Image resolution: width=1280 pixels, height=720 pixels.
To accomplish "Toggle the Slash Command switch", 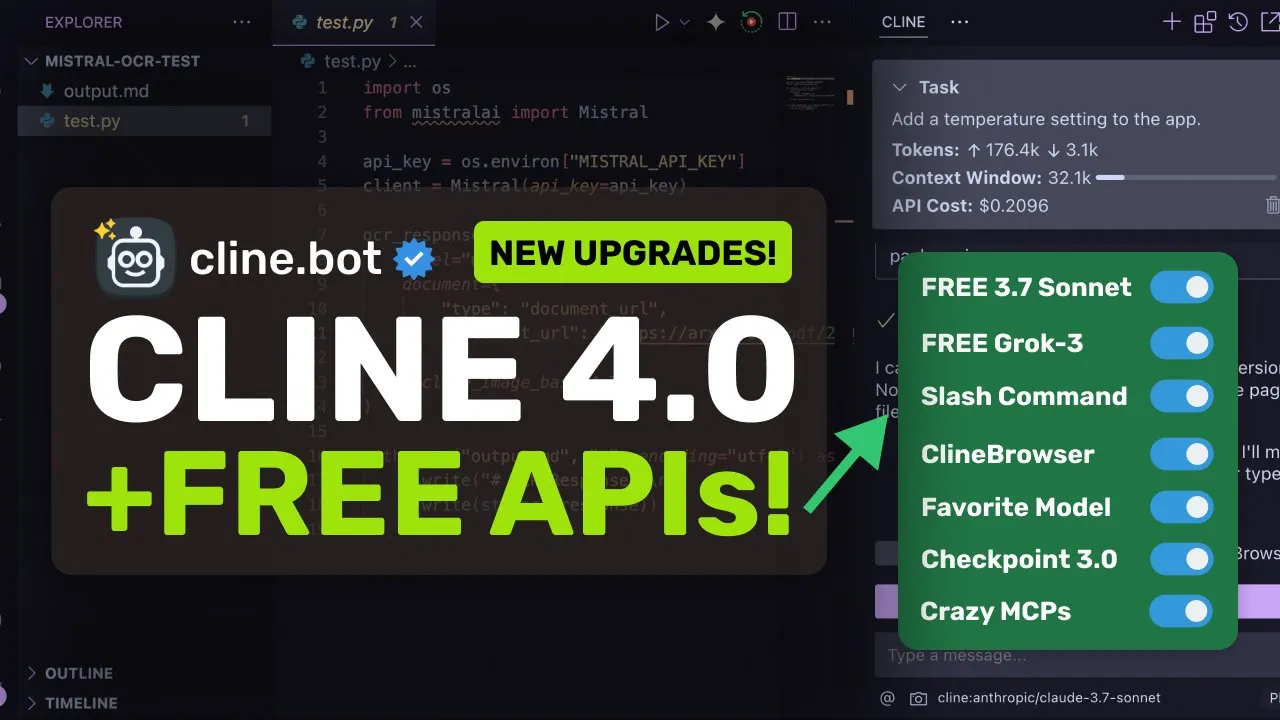I will 1182,396.
